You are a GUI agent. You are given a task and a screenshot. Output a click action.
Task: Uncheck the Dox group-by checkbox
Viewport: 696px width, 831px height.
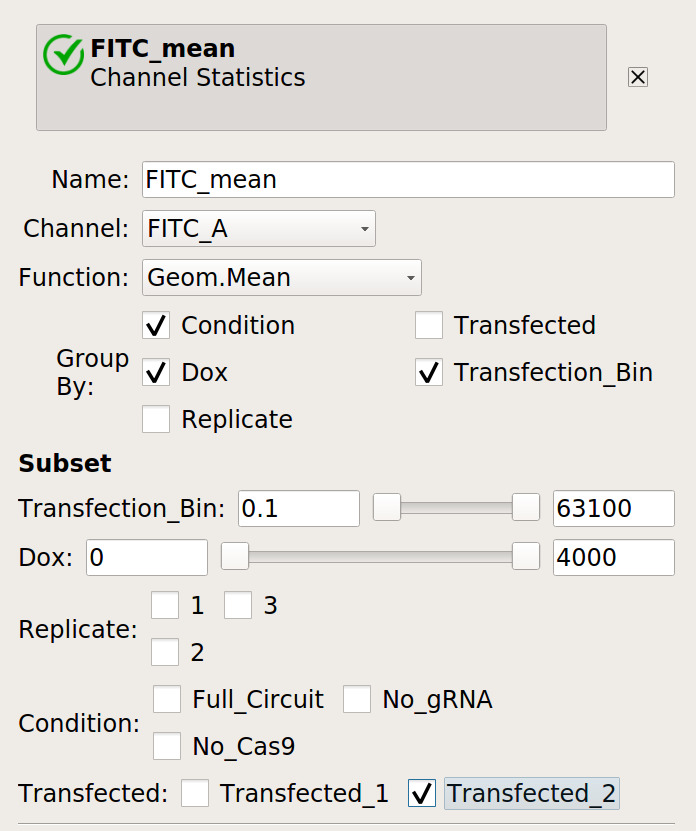click(x=156, y=372)
